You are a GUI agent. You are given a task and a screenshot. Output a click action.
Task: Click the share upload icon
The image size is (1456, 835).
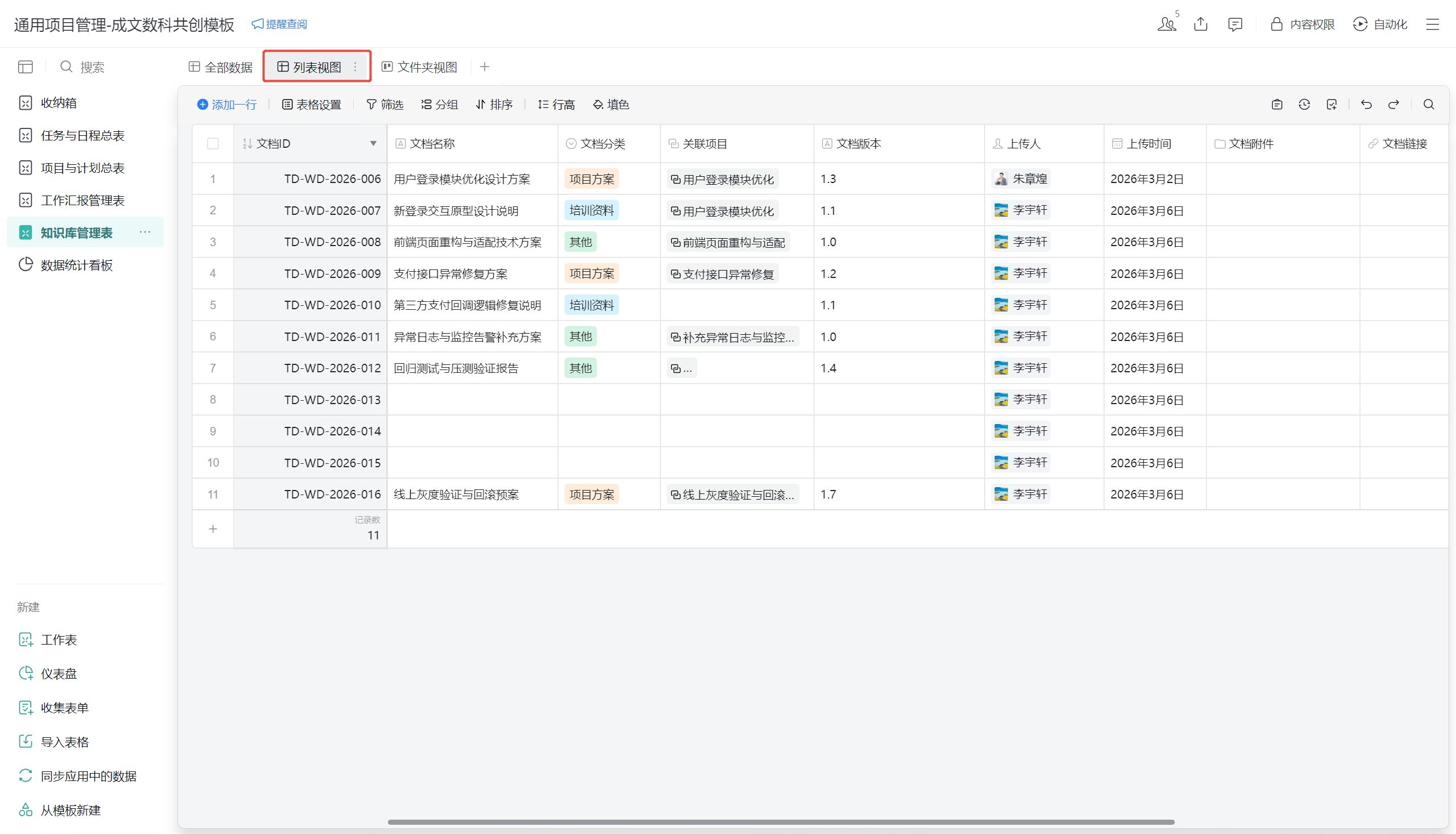(x=1201, y=24)
